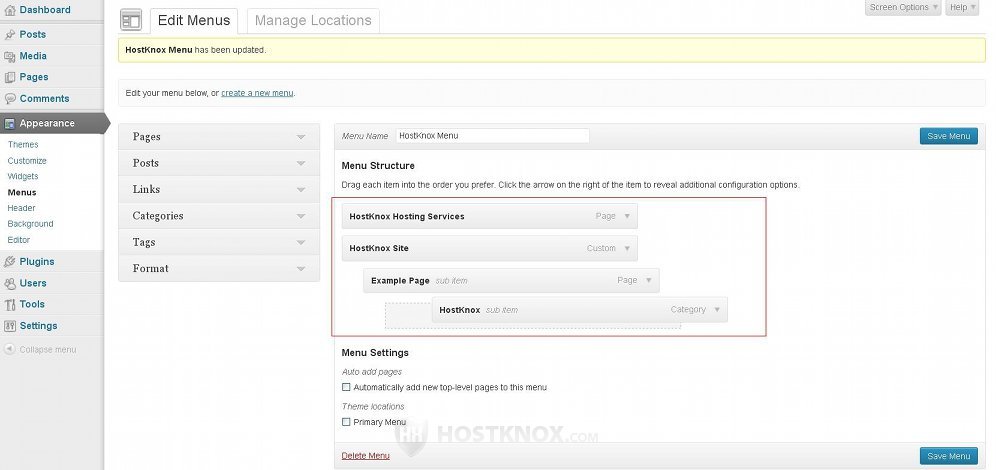Viewport: 996px width, 470px height.
Task: Open the Comments menu label
Action: click(44, 99)
